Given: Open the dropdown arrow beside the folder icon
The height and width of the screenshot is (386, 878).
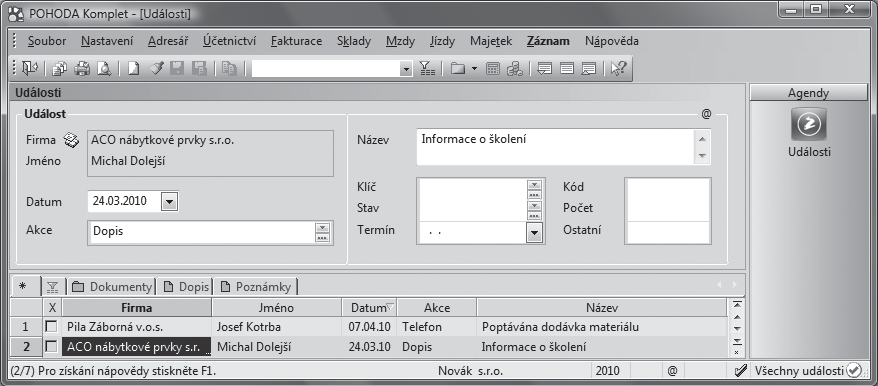Looking at the screenshot, I should [x=474, y=69].
